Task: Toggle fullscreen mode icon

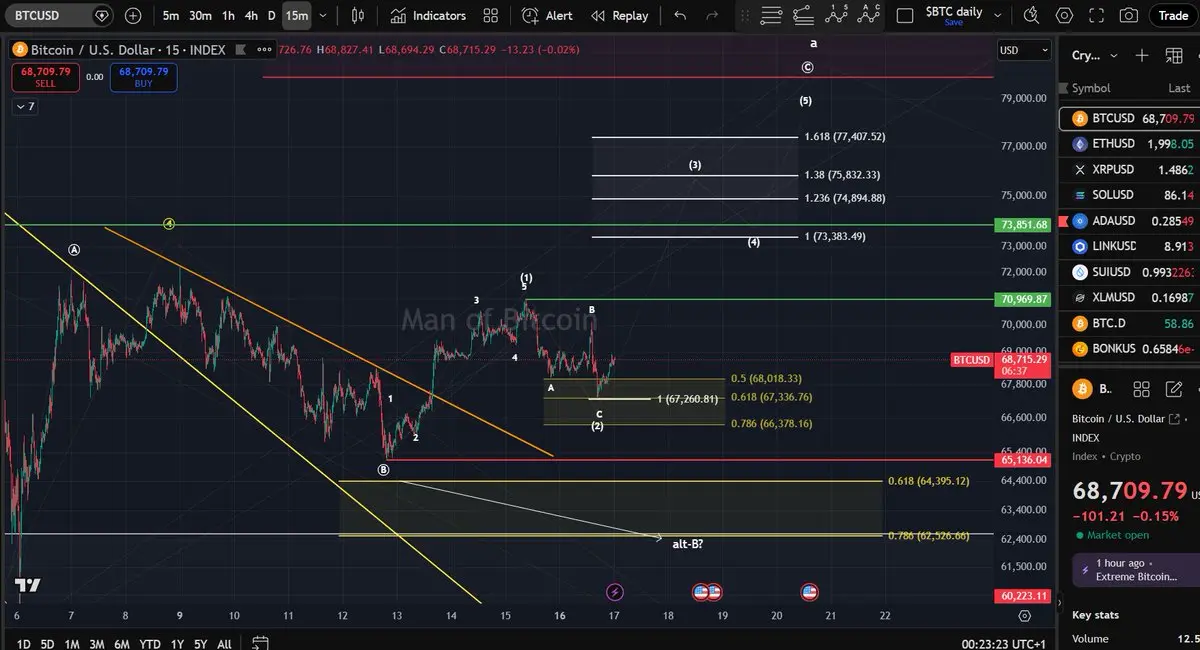Action: [x=1097, y=16]
